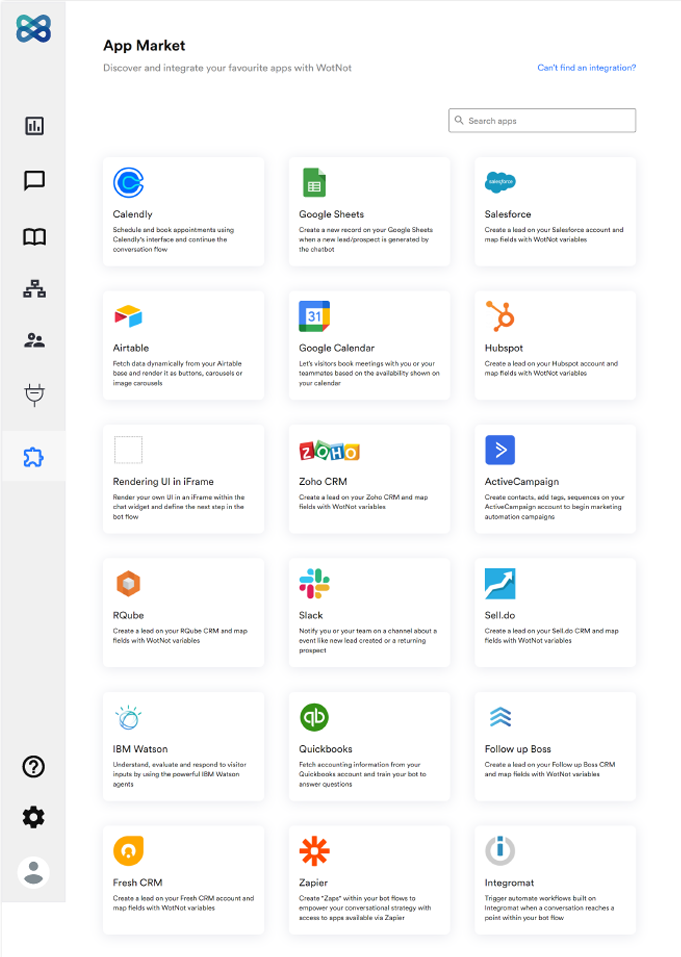Click the Sell.do arrow logo
This screenshot has height=957, width=681.
[x=500, y=583]
